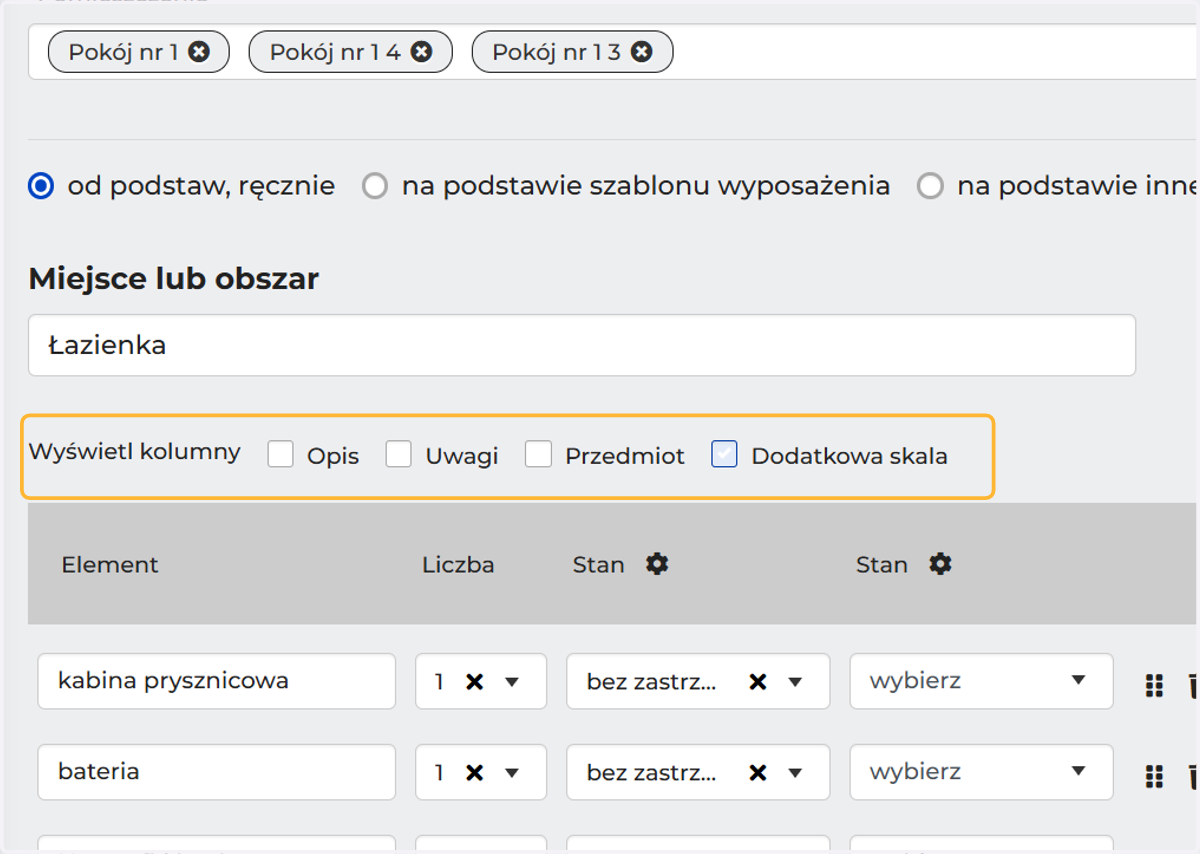Open quantity dropdown for kabina prysznicowa
Viewport: 1200px width, 854px height.
click(x=512, y=681)
